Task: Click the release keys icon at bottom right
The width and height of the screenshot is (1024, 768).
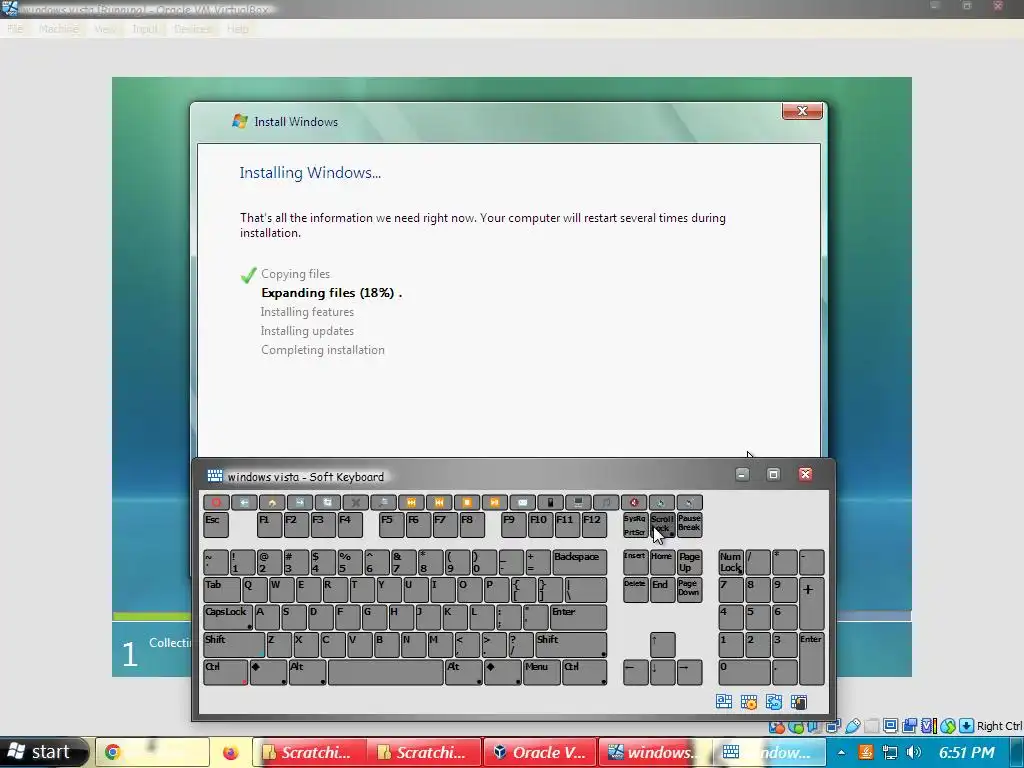Action: (x=799, y=701)
